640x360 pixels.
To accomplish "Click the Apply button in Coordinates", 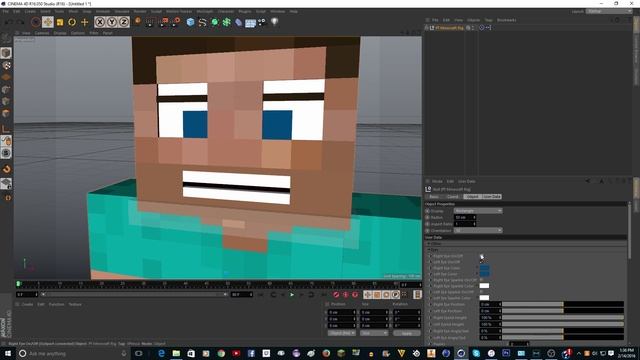I will (407, 333).
